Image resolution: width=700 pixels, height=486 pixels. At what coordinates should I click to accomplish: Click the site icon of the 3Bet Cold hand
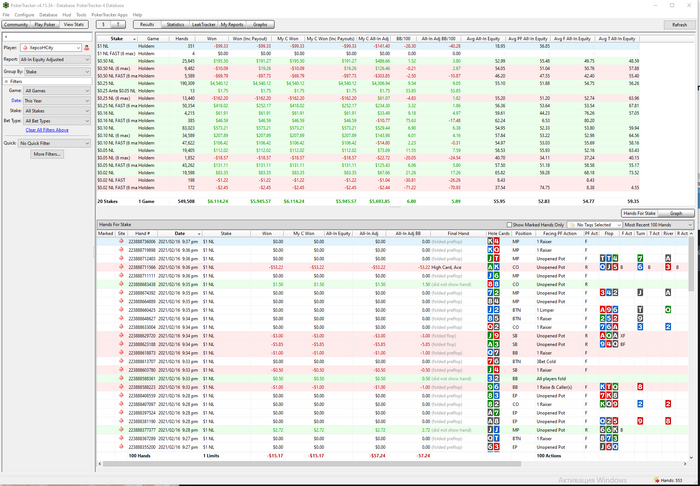click(121, 361)
